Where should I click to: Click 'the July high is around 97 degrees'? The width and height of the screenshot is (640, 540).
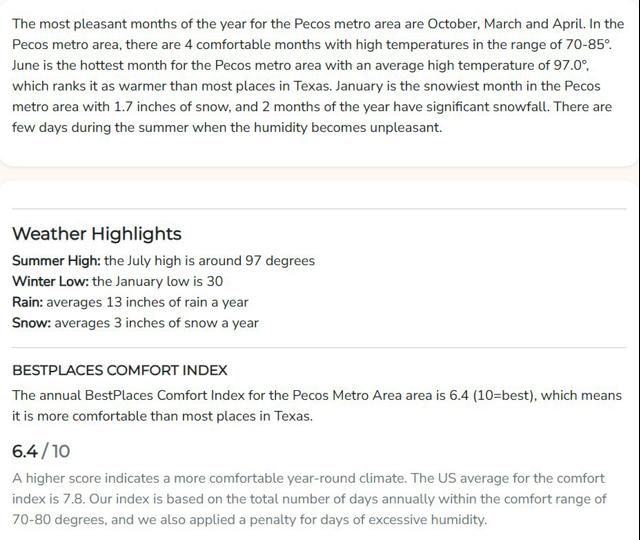(x=209, y=260)
